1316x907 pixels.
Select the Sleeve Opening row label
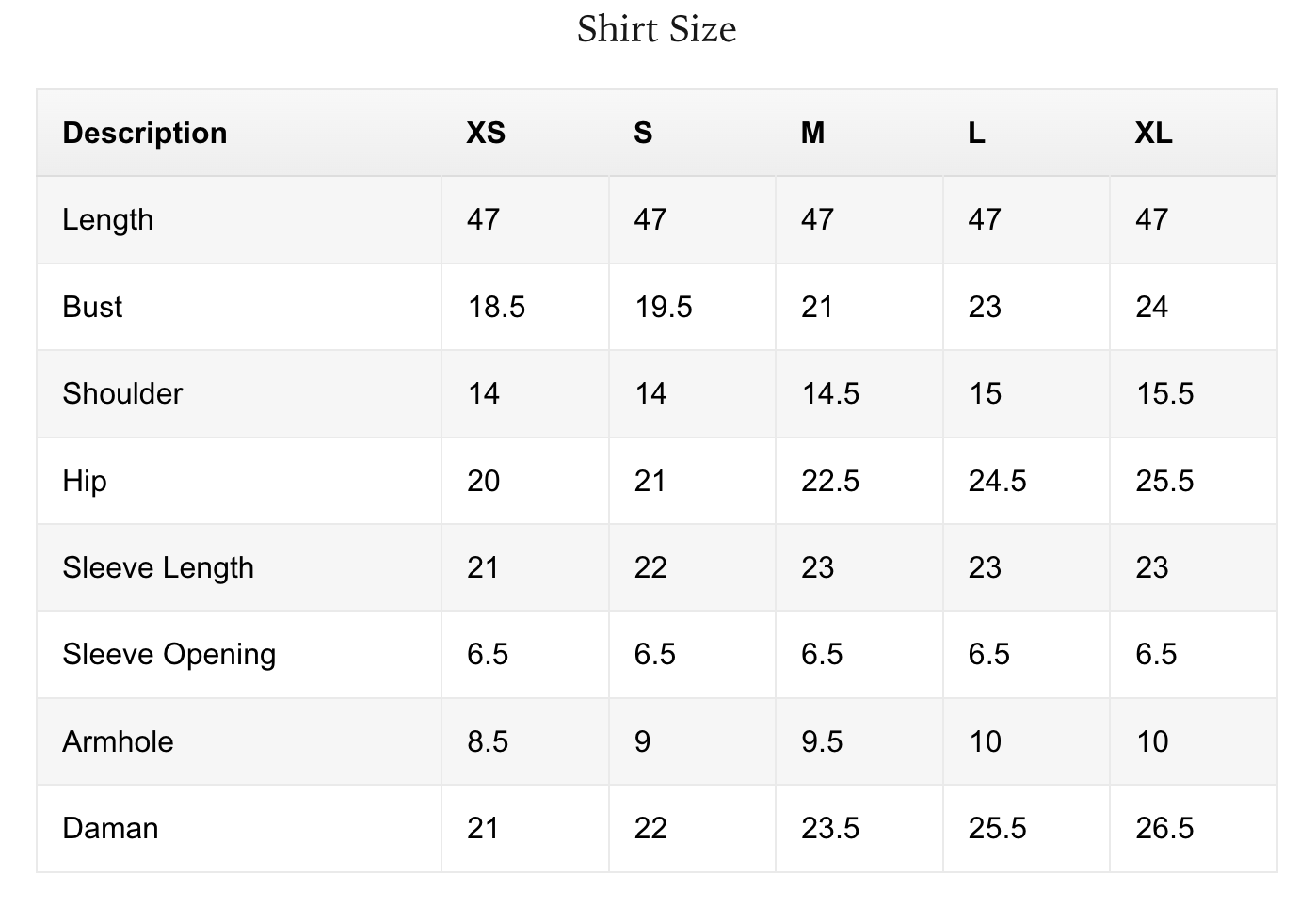tap(169, 655)
